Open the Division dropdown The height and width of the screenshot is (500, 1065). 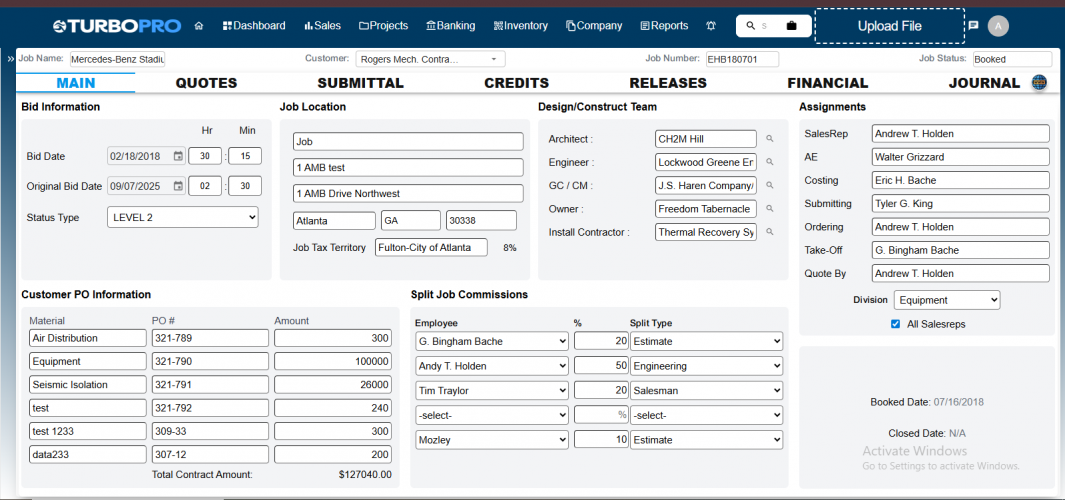coord(947,300)
